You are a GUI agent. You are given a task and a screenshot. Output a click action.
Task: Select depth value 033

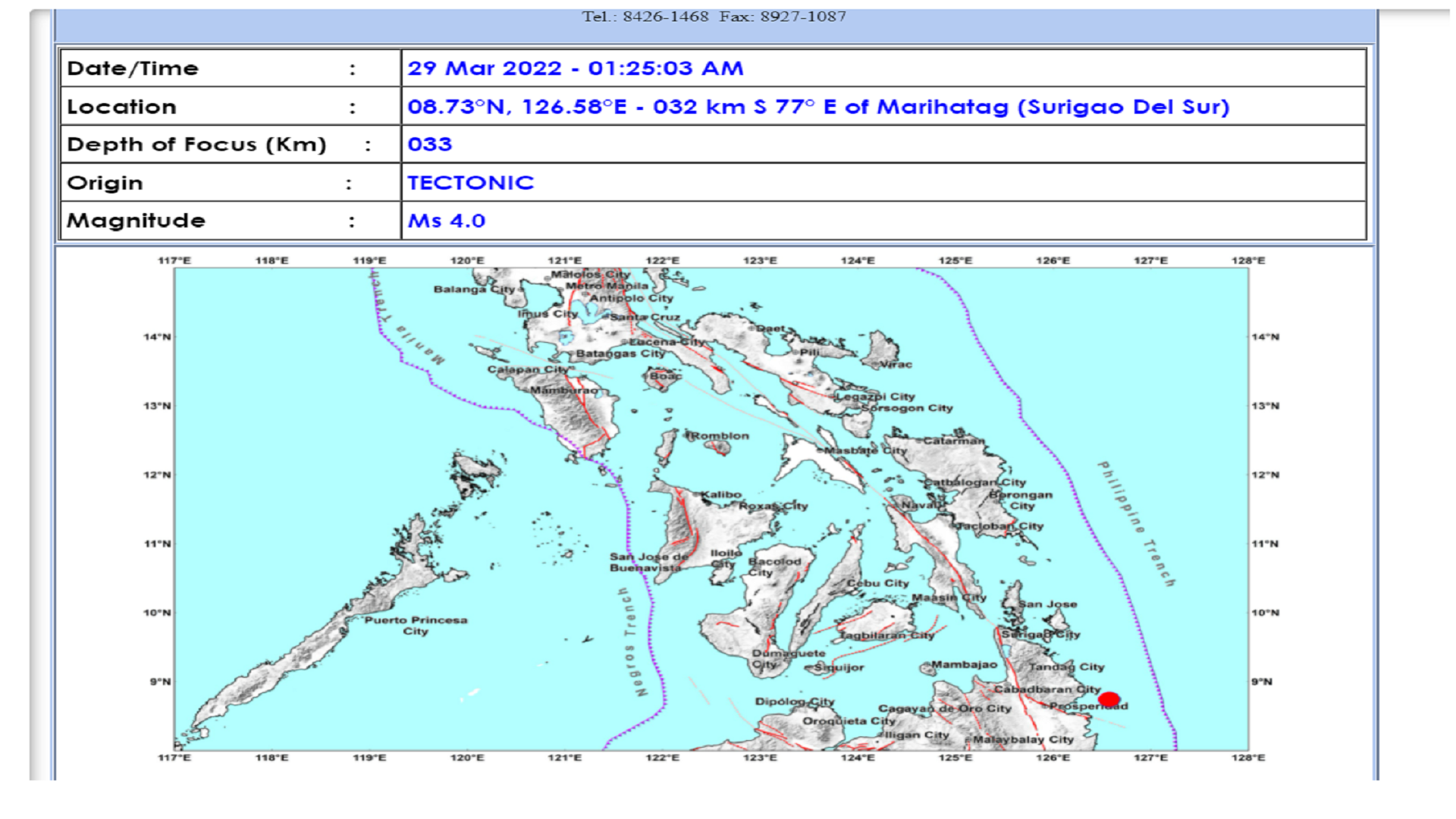tap(430, 144)
